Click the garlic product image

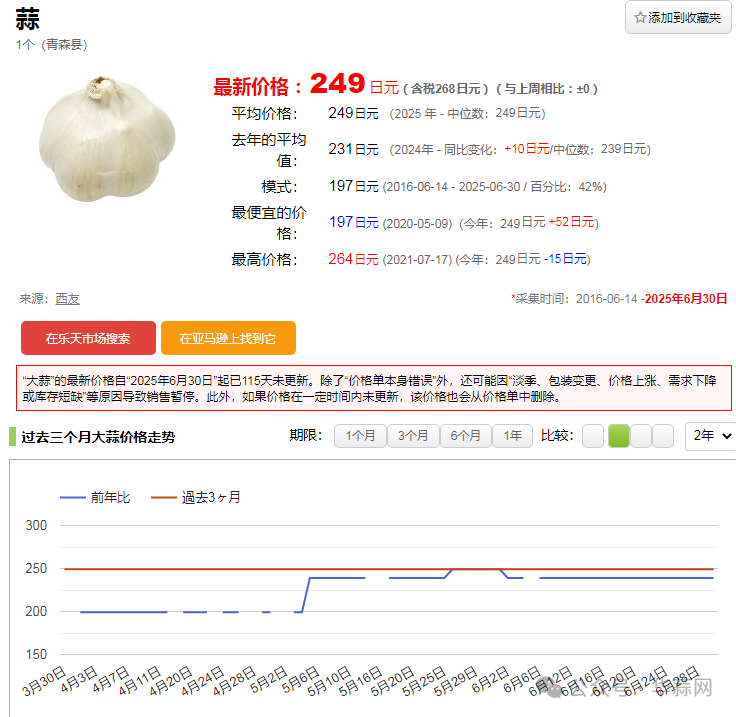(x=108, y=138)
